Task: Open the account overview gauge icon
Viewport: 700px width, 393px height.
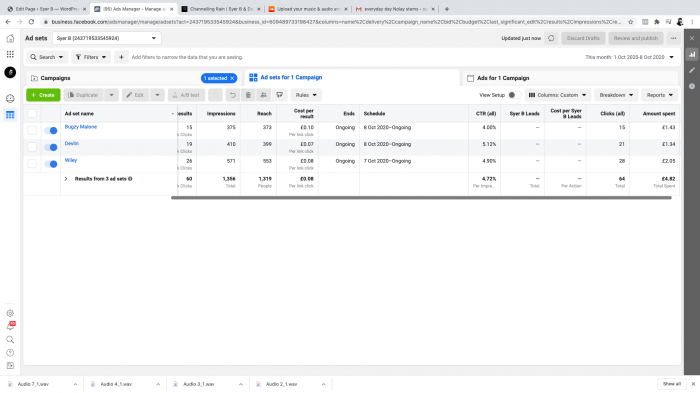Action: pyautogui.click(x=10, y=99)
